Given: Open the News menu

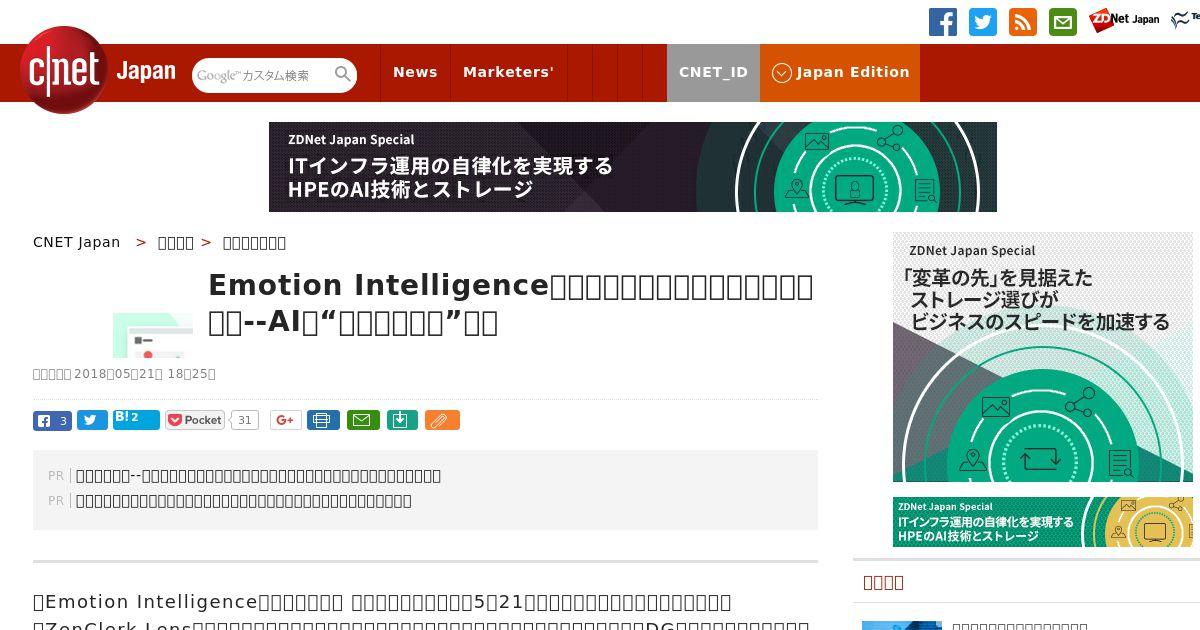Looking at the screenshot, I should [415, 72].
